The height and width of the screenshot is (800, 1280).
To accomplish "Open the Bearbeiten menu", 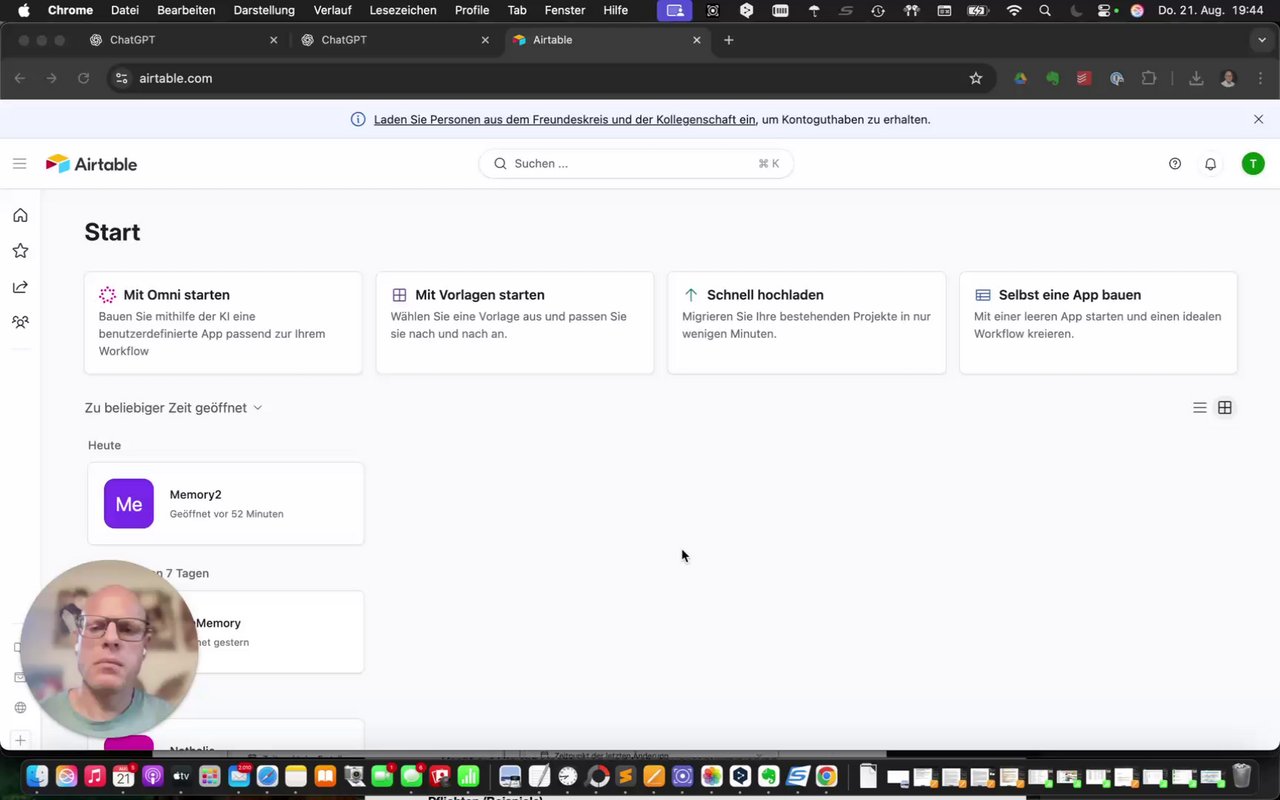I will (186, 10).
